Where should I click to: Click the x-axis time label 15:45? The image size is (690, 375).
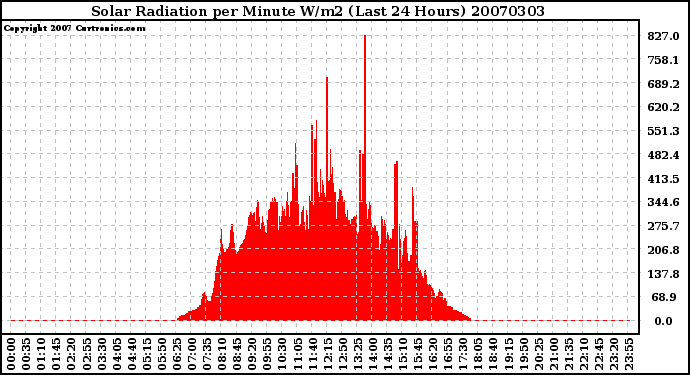(x=418, y=354)
